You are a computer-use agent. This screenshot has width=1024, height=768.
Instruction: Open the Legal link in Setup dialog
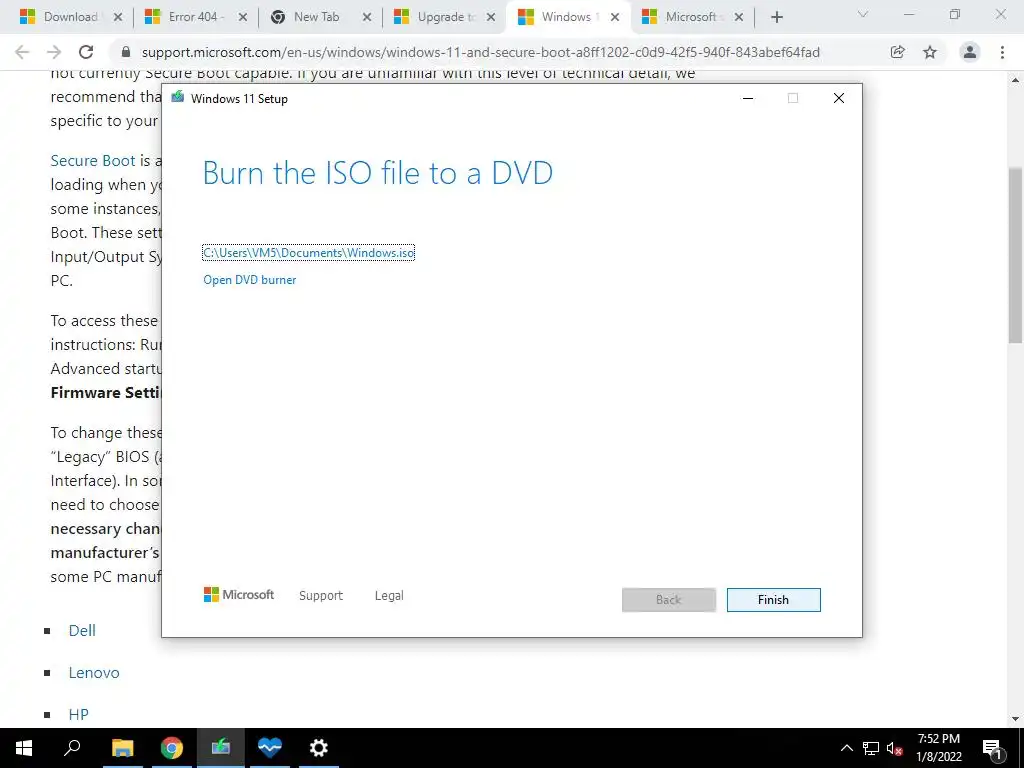(x=389, y=596)
